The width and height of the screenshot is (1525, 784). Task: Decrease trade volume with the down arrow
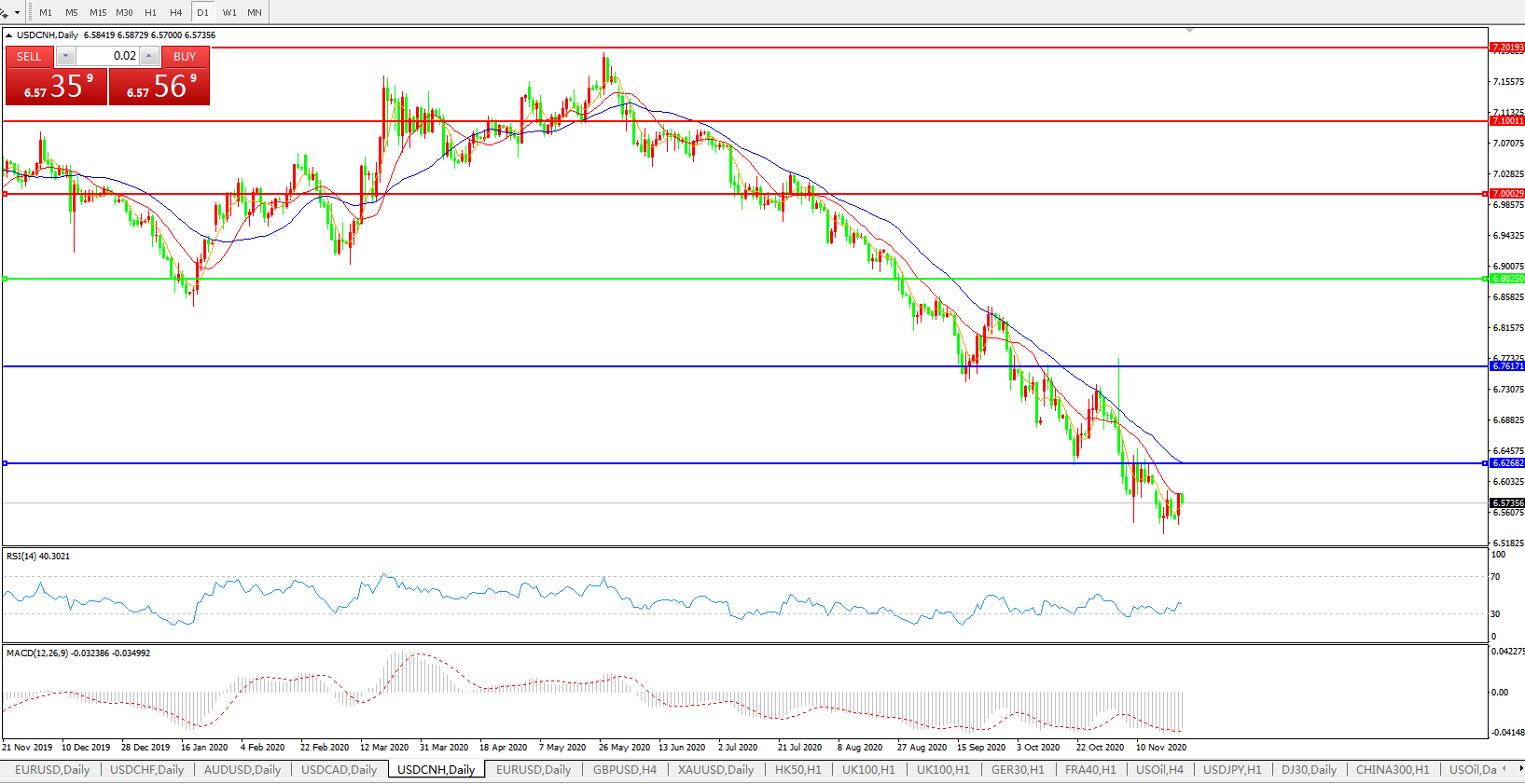(65, 56)
